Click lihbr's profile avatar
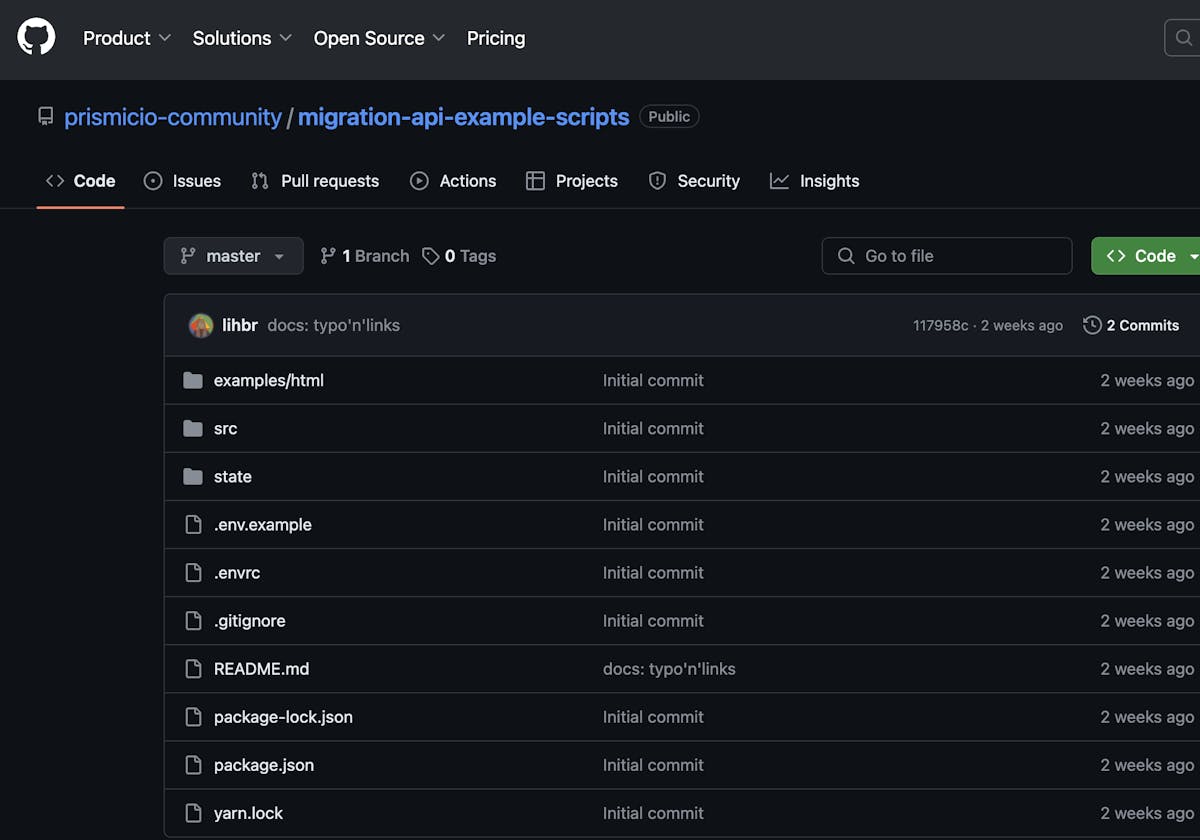Viewport: 1200px width, 840px height. coord(200,325)
